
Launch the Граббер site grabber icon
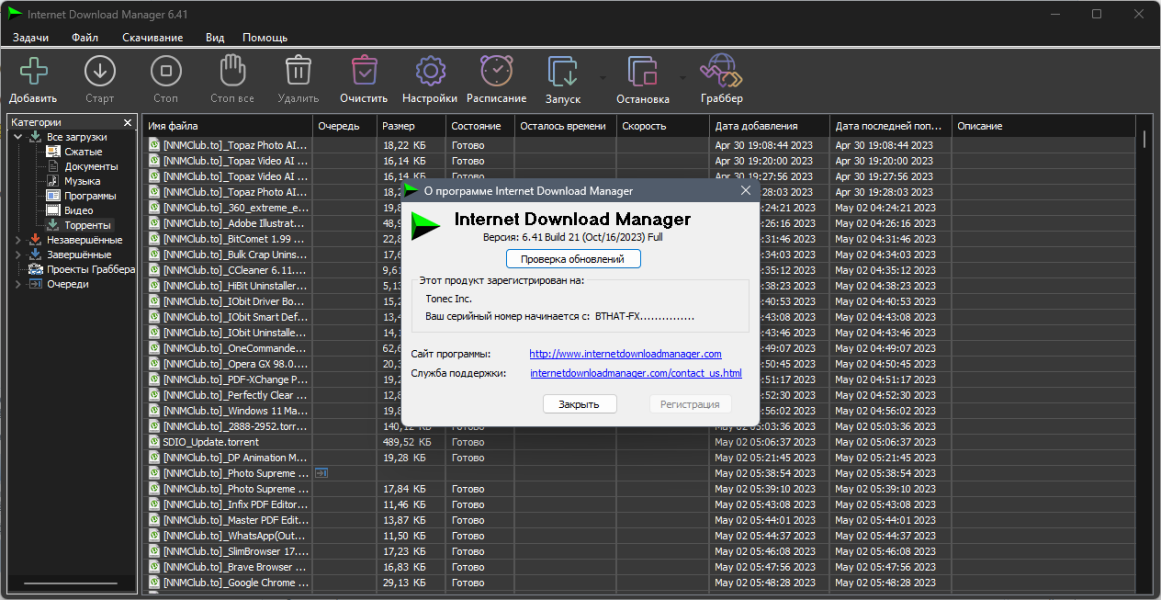click(x=721, y=72)
